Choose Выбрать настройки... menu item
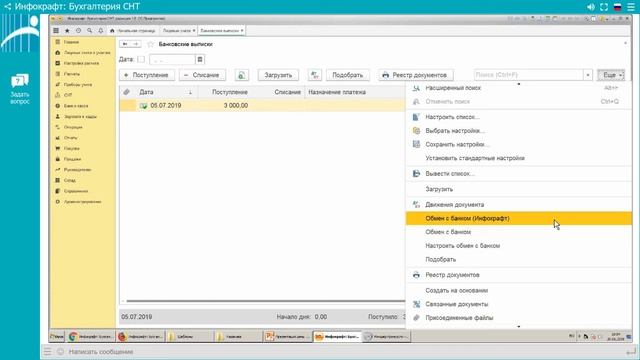Screen dimensions: 640x360 pos(519,131)
